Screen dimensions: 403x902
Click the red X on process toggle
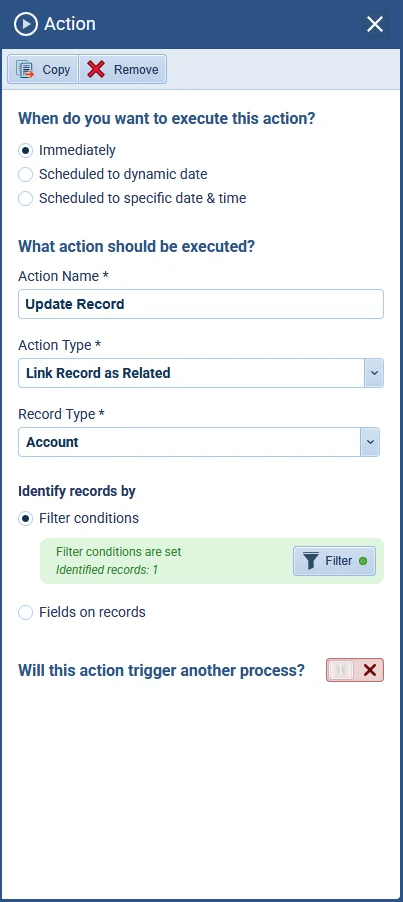pyautogui.click(x=370, y=670)
